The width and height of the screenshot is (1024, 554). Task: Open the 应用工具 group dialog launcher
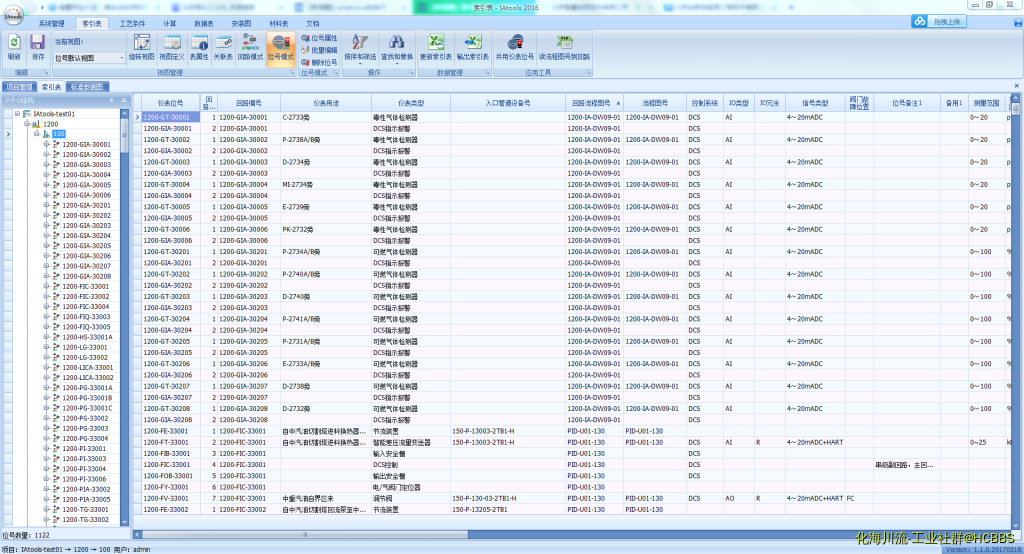tap(588, 73)
